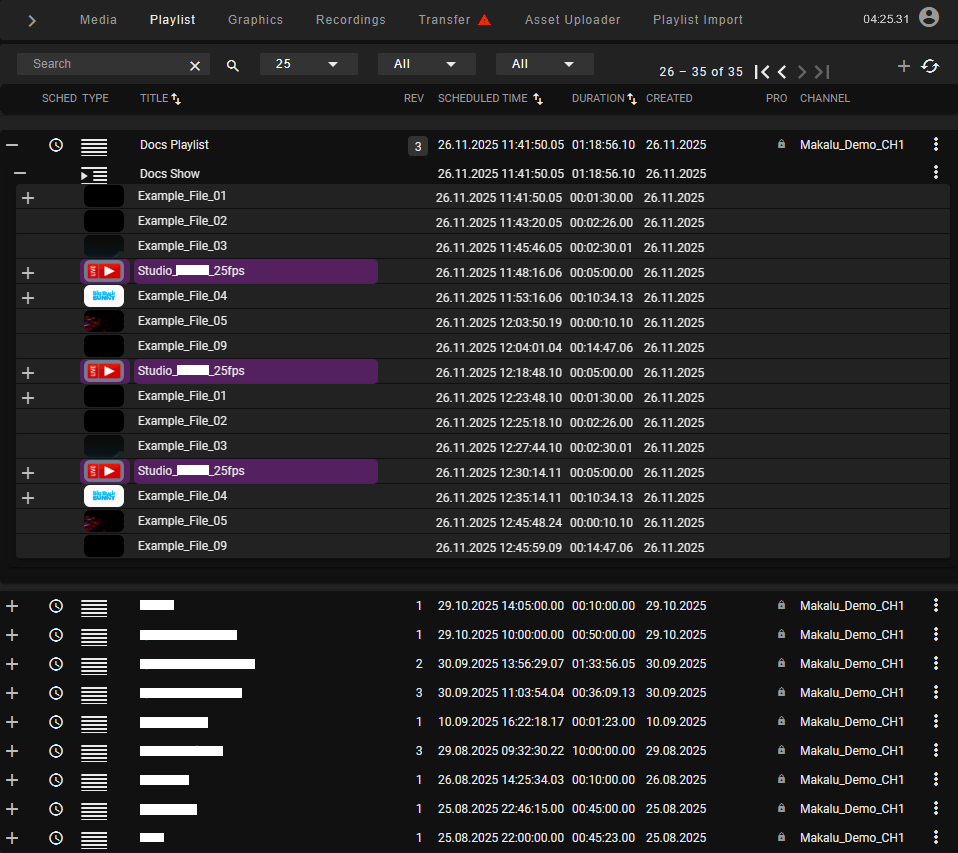Viewport: 958px width, 853px height.
Task: Click the plus icon to add playlist
Action: click(x=903, y=66)
